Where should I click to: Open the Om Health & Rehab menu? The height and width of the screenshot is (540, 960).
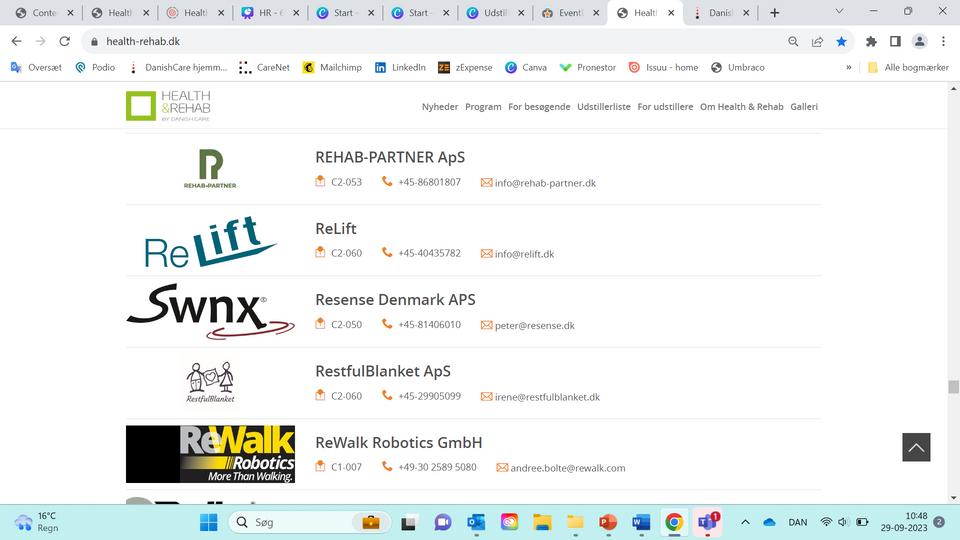(741, 107)
